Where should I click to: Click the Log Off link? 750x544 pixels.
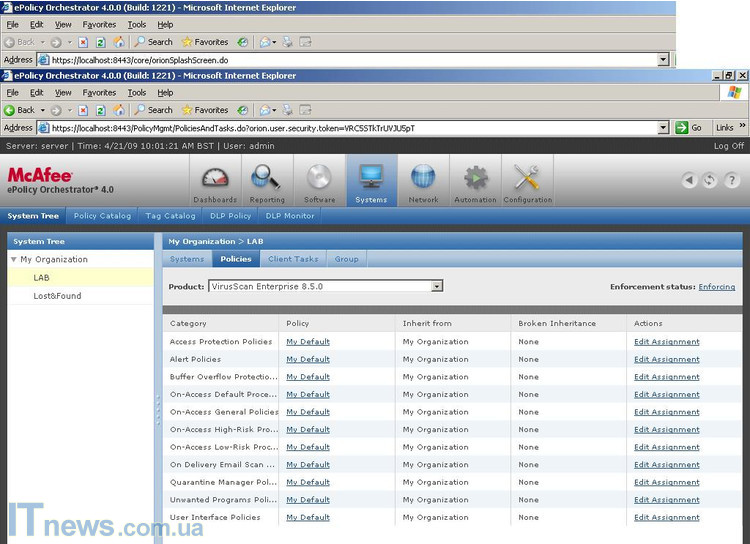[x=728, y=146]
